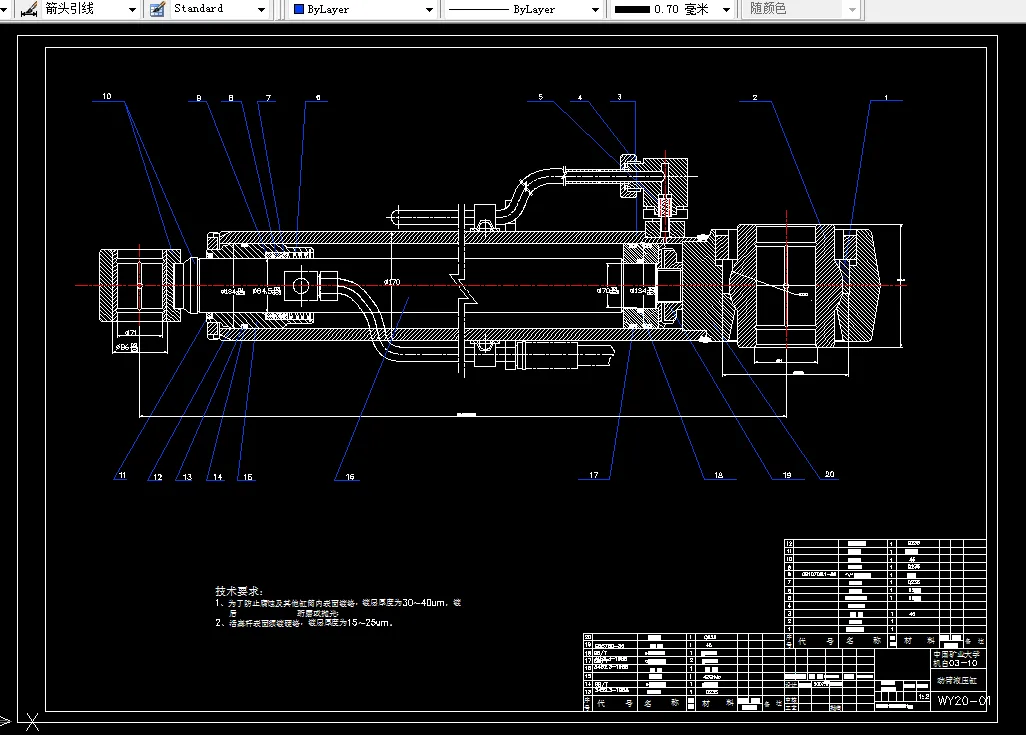This screenshot has height=735, width=1026.
Task: Click the table style icon
Action: coord(157,9)
